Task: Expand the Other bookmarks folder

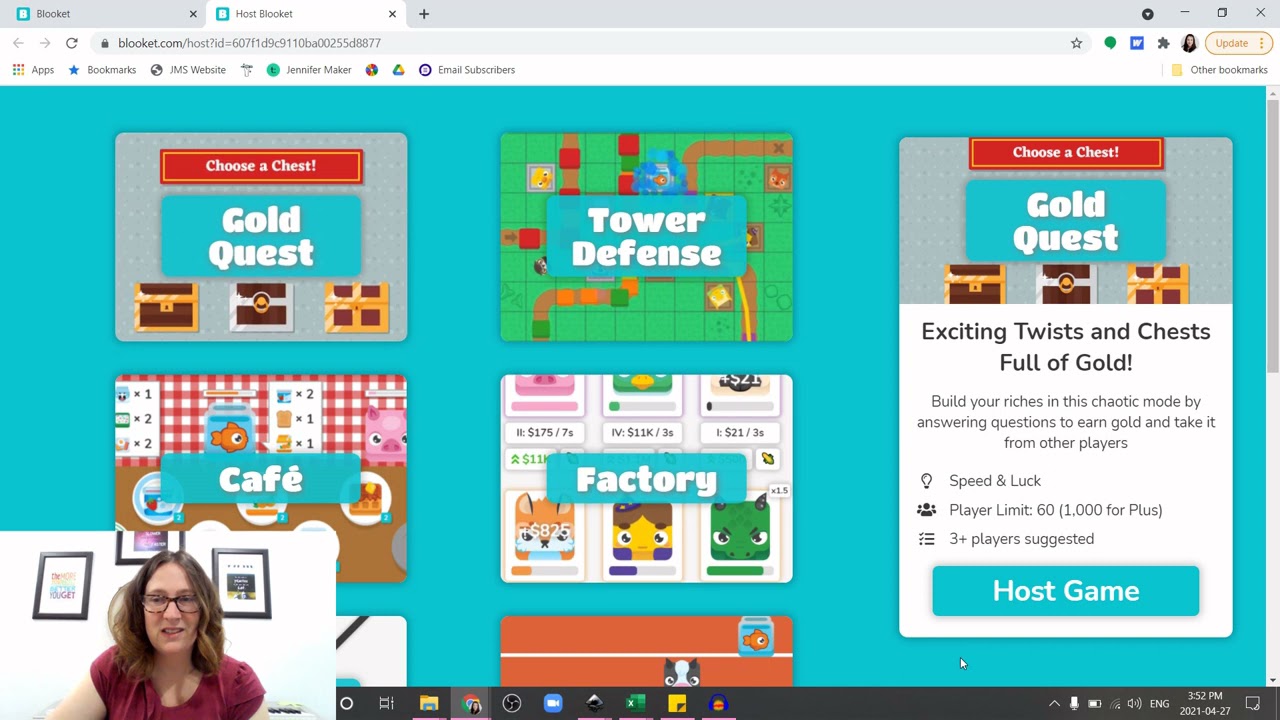Action: [x=1219, y=70]
